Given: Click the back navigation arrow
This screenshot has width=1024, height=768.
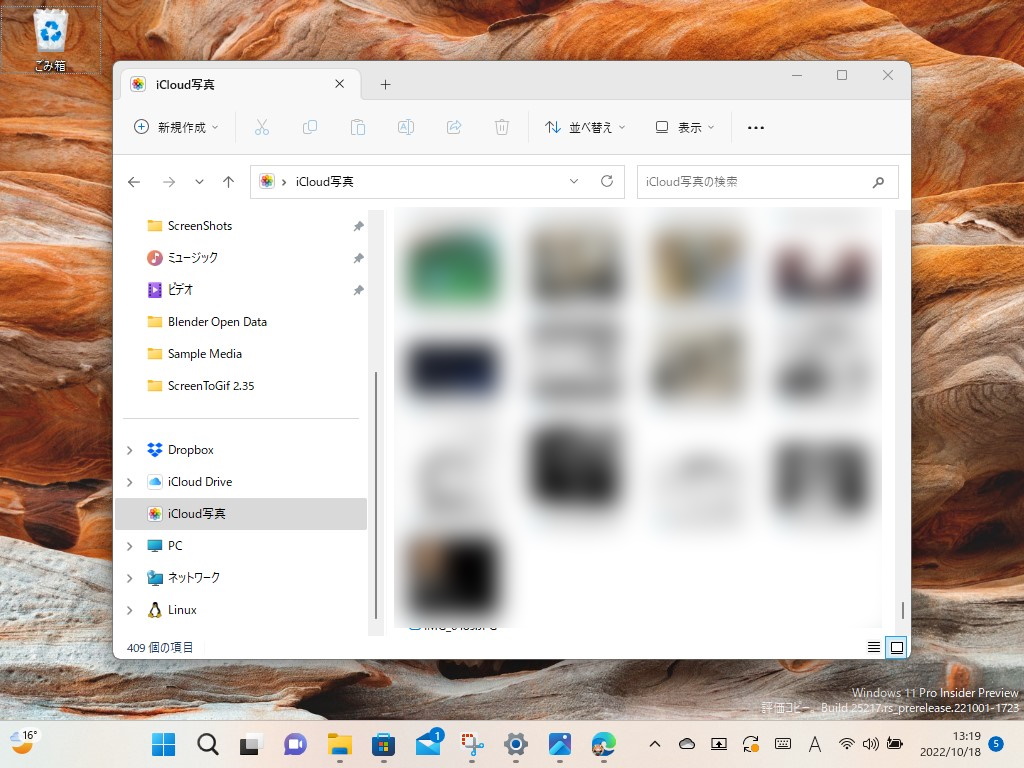Looking at the screenshot, I should [x=134, y=181].
